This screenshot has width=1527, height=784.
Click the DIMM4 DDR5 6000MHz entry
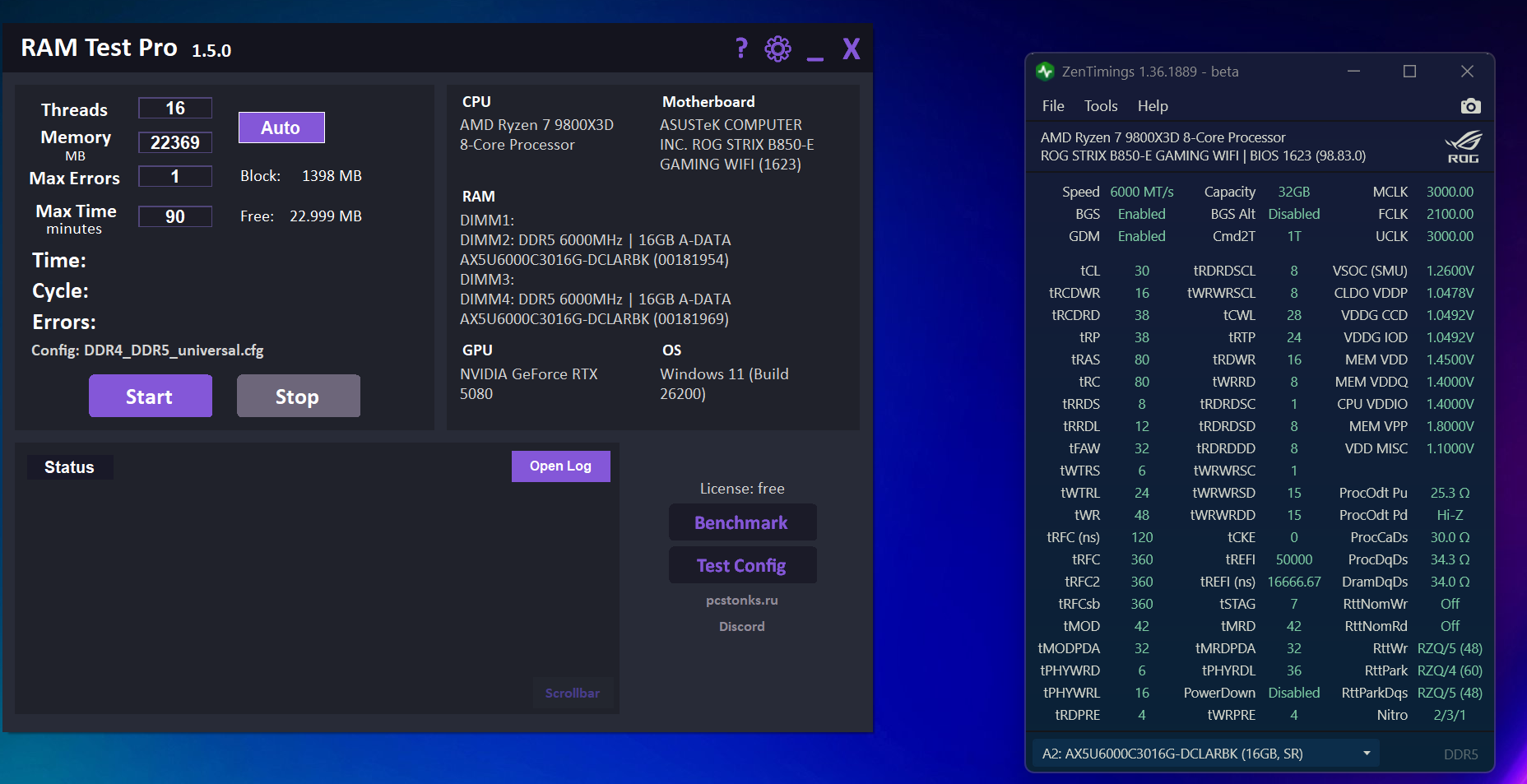pos(596,309)
